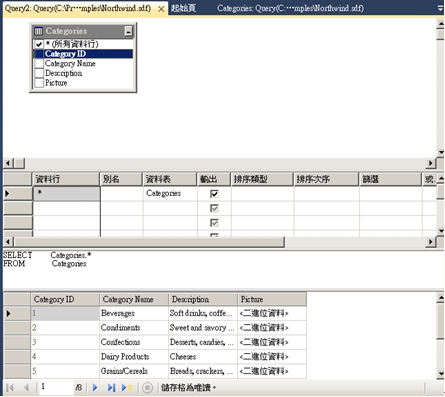Viewport: 445px width, 397px height.
Task: Switch to the Query2 tab
Action: coord(78,8)
